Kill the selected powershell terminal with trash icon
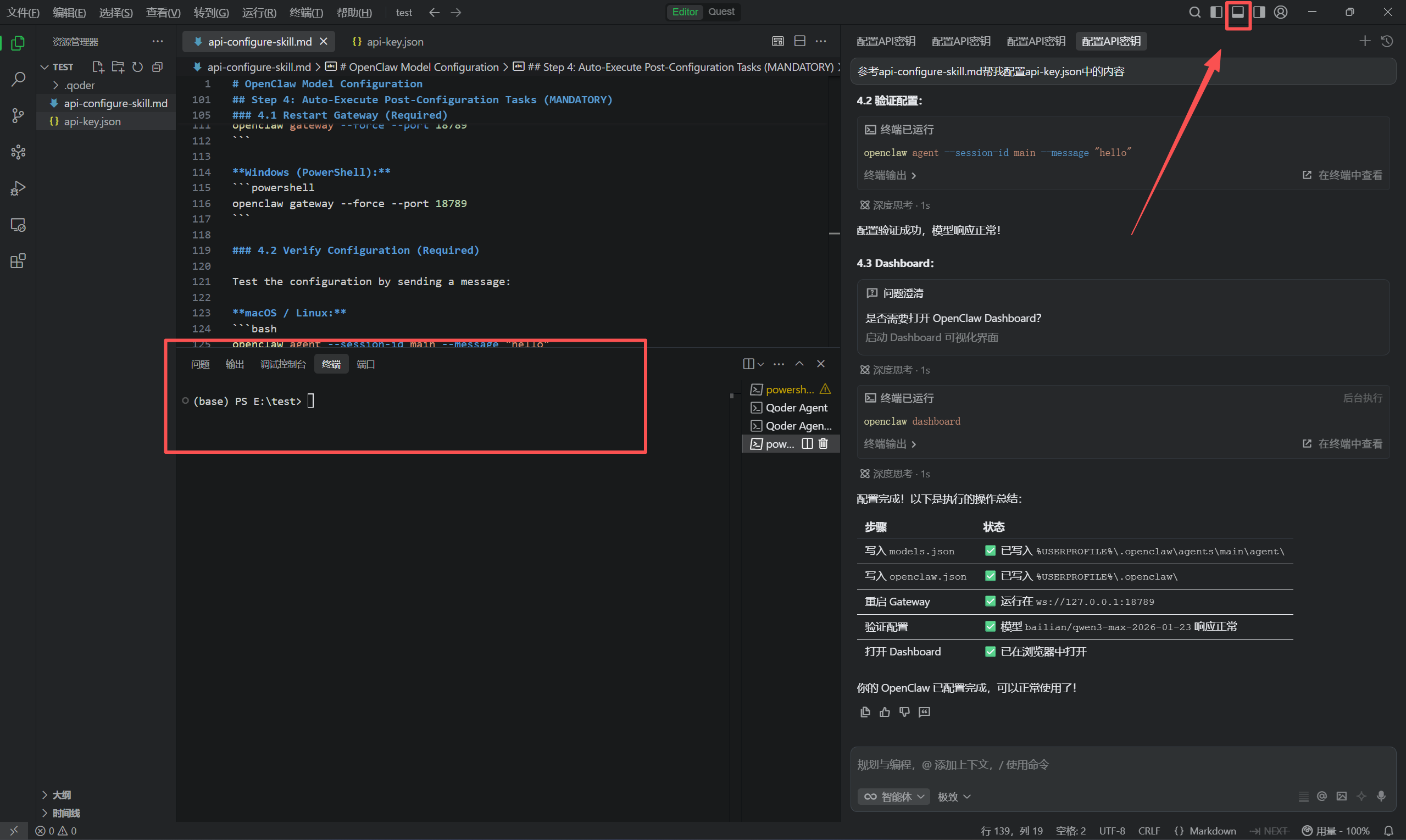This screenshot has width=1406, height=840. 823,444
